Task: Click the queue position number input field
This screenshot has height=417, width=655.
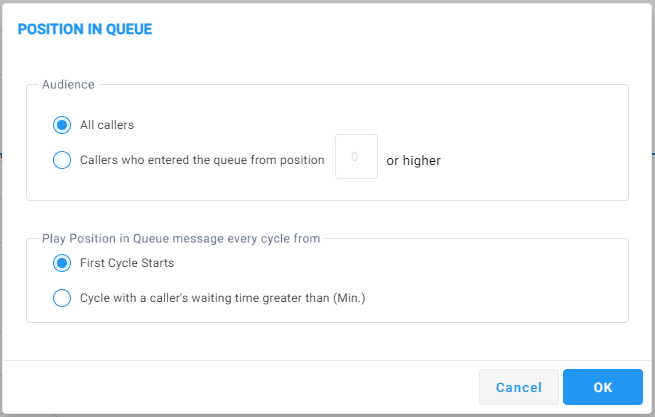Action: [x=356, y=157]
